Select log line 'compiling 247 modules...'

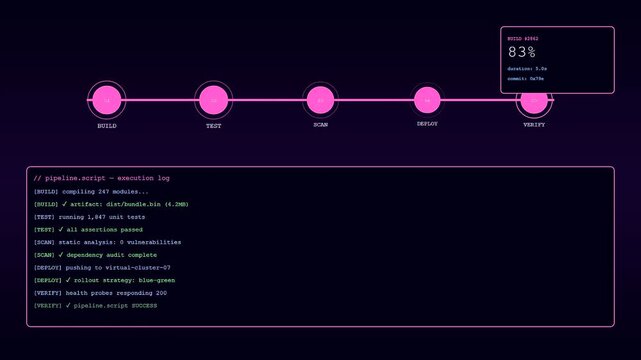(91, 192)
